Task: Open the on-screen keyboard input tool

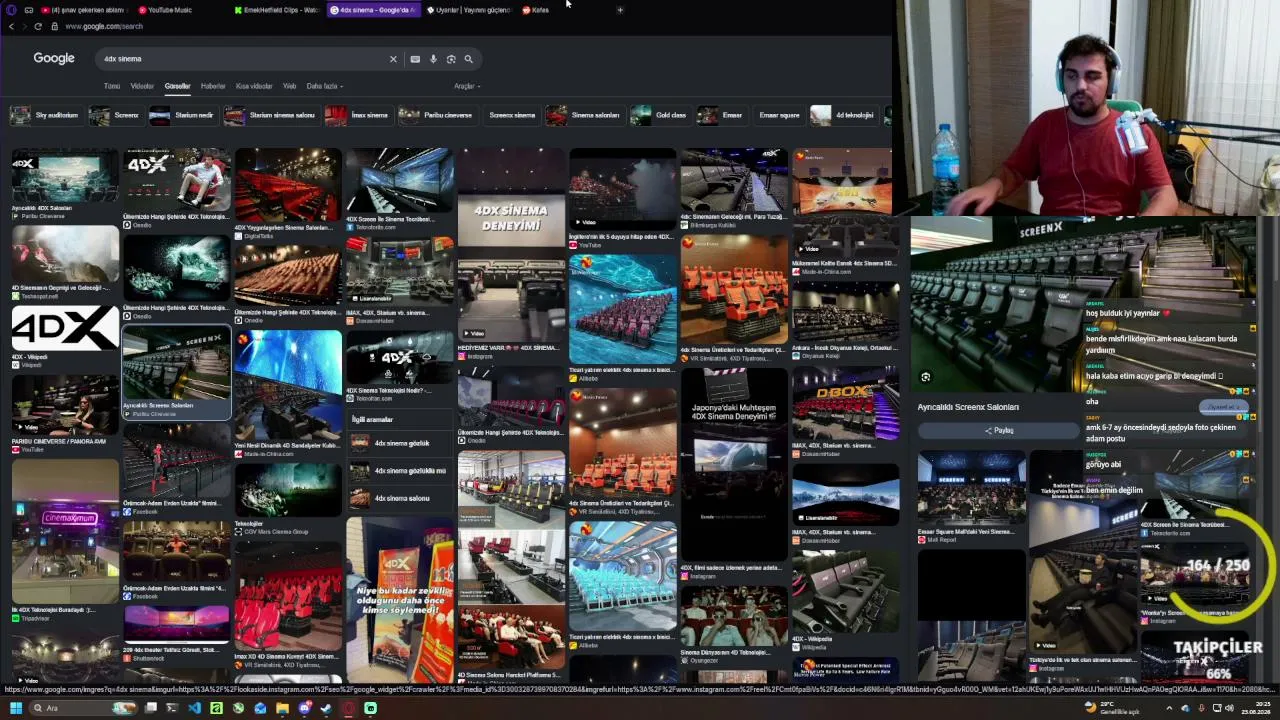Action: tap(415, 59)
